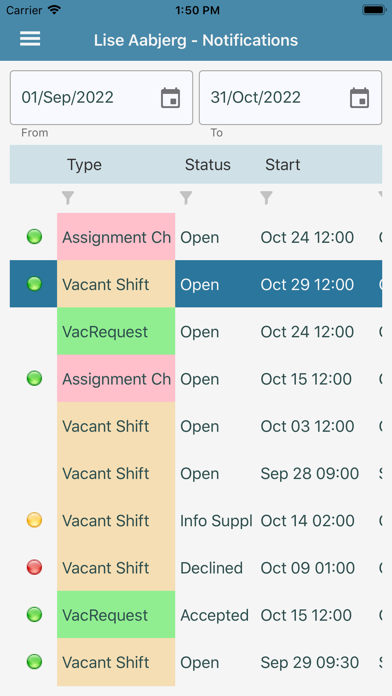Open Vacant Shift entry starting Oct 03 12:00
This screenshot has height=696, width=392.
pos(196,426)
